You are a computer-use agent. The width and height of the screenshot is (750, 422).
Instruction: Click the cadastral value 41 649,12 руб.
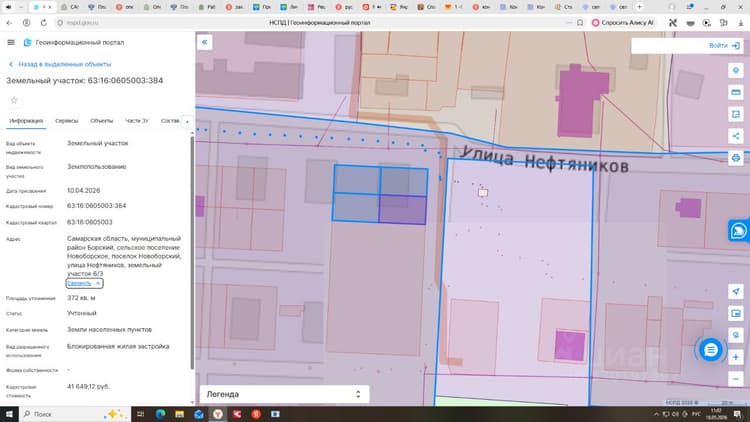tap(88, 387)
